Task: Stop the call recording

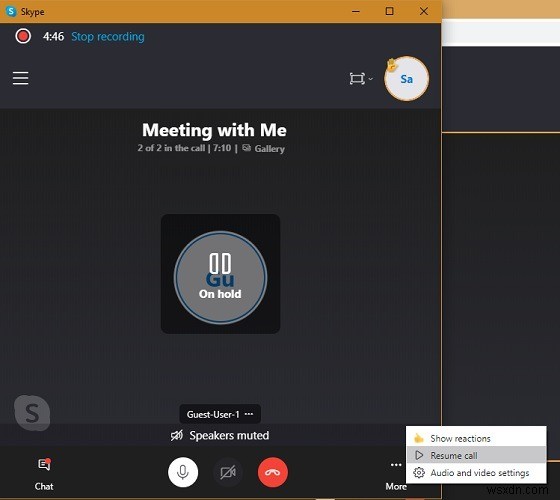Action: point(108,37)
